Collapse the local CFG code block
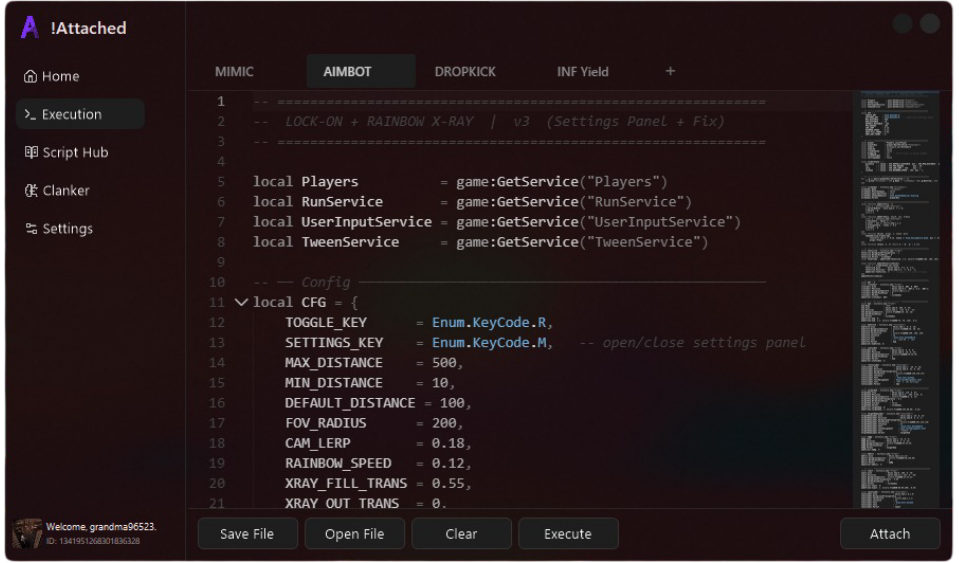Image resolution: width=959 pixels, height=563 pixels. tap(241, 302)
